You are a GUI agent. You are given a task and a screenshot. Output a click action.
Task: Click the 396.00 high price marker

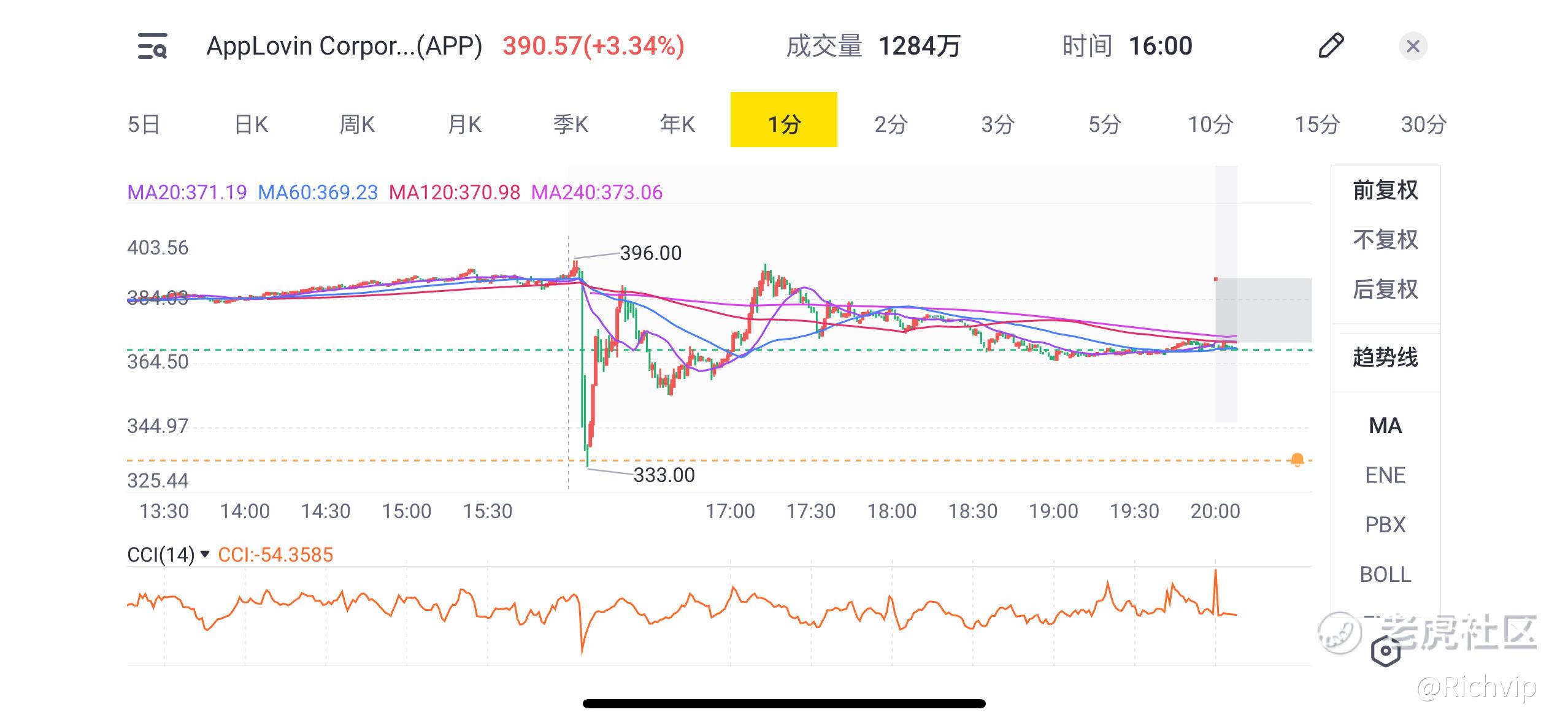[650, 253]
